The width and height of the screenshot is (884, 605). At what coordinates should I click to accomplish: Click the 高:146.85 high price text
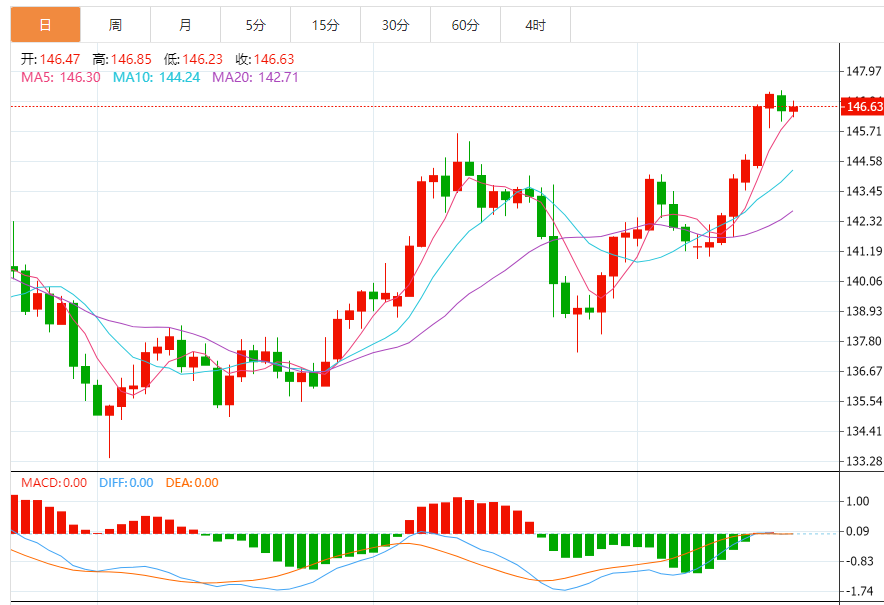122,59
